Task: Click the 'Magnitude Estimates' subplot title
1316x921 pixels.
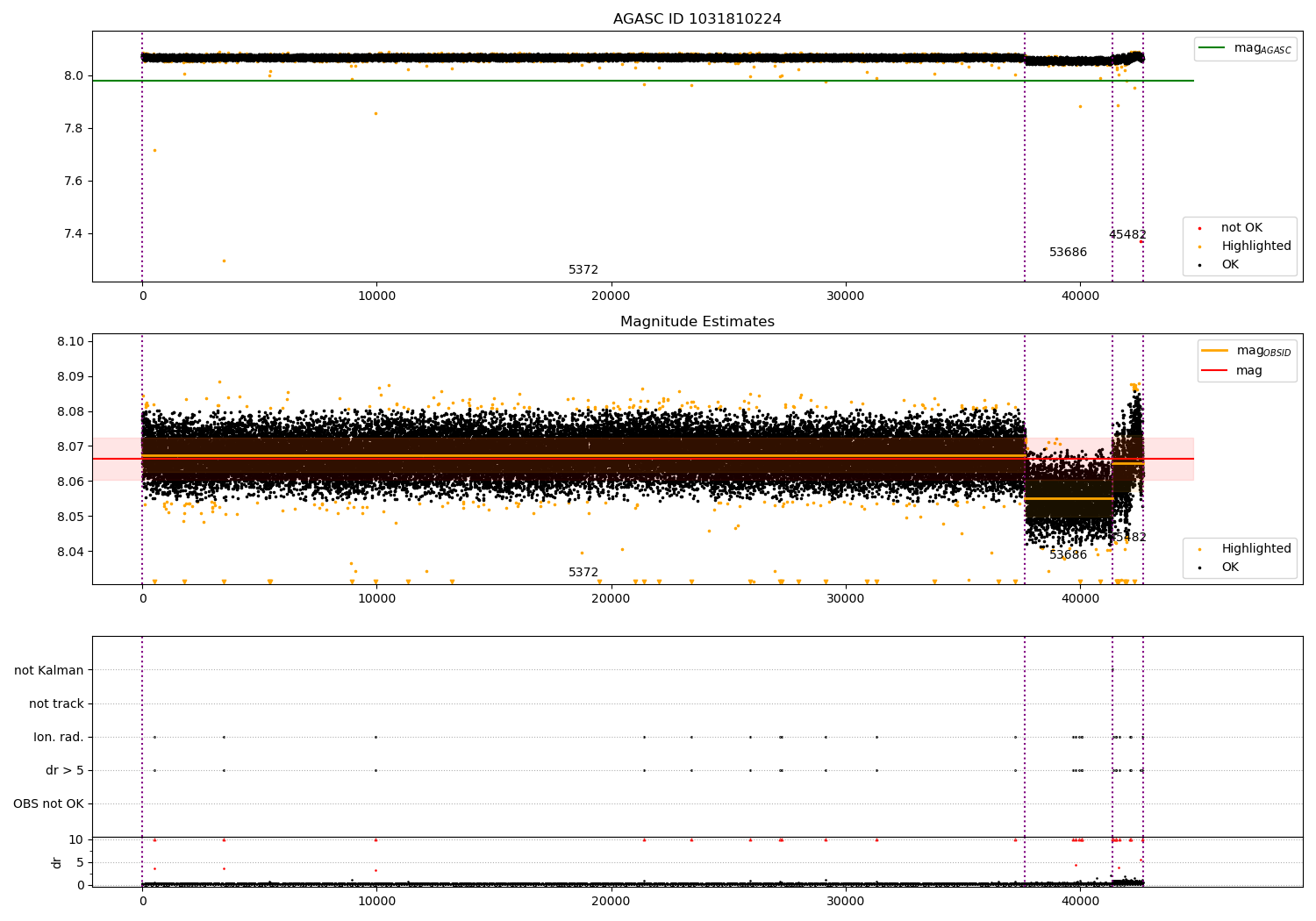Action: point(697,322)
